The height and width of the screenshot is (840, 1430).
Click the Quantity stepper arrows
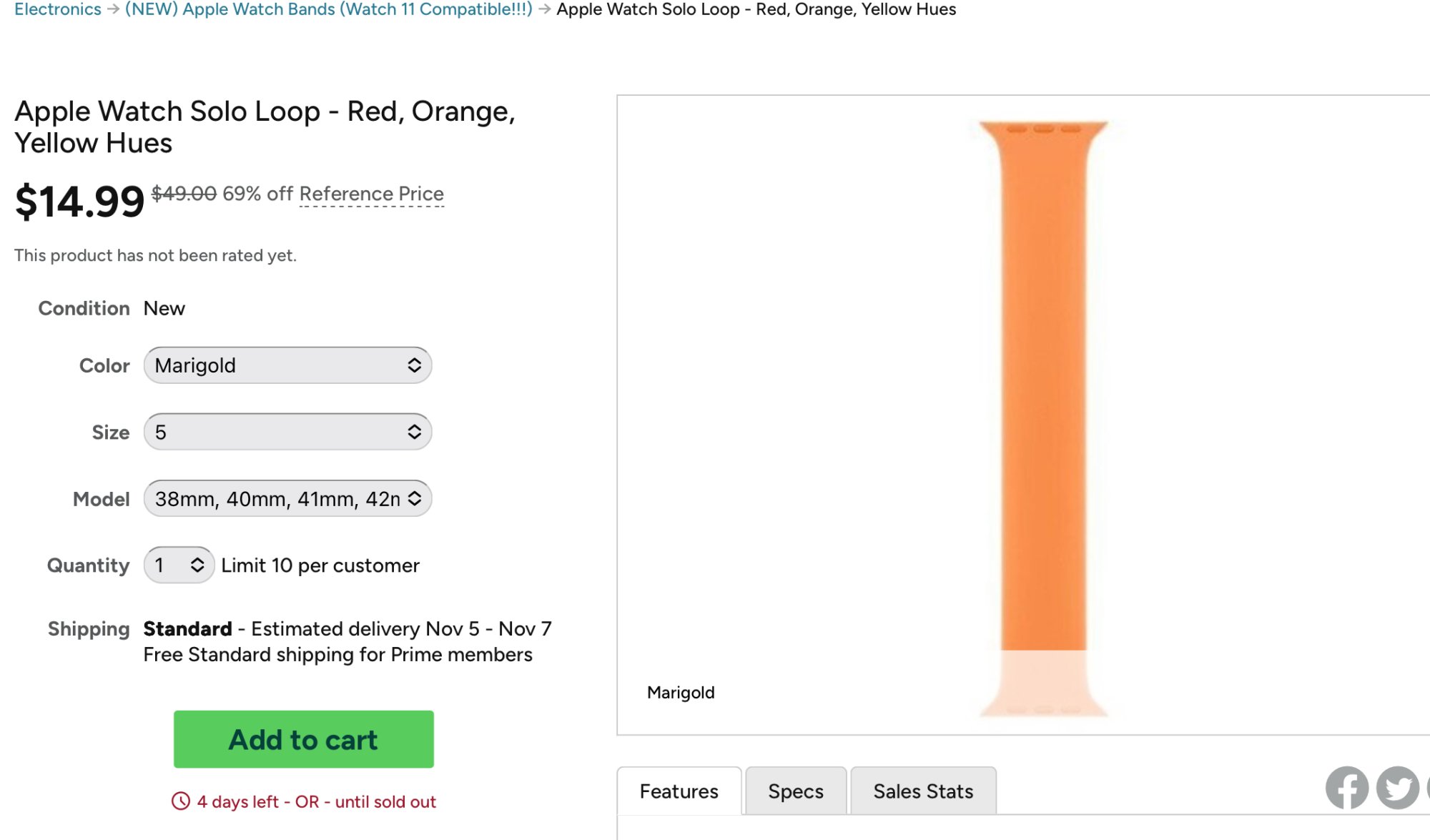coord(197,565)
